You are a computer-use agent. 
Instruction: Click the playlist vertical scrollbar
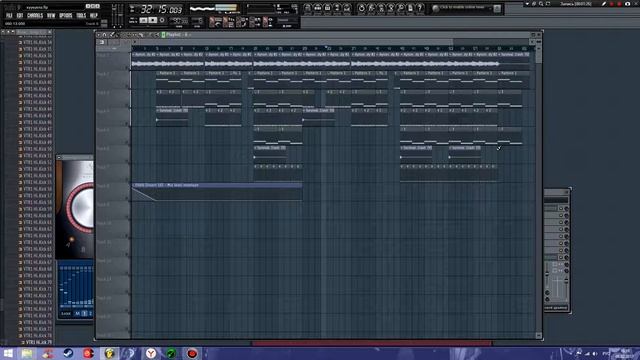click(x=538, y=190)
